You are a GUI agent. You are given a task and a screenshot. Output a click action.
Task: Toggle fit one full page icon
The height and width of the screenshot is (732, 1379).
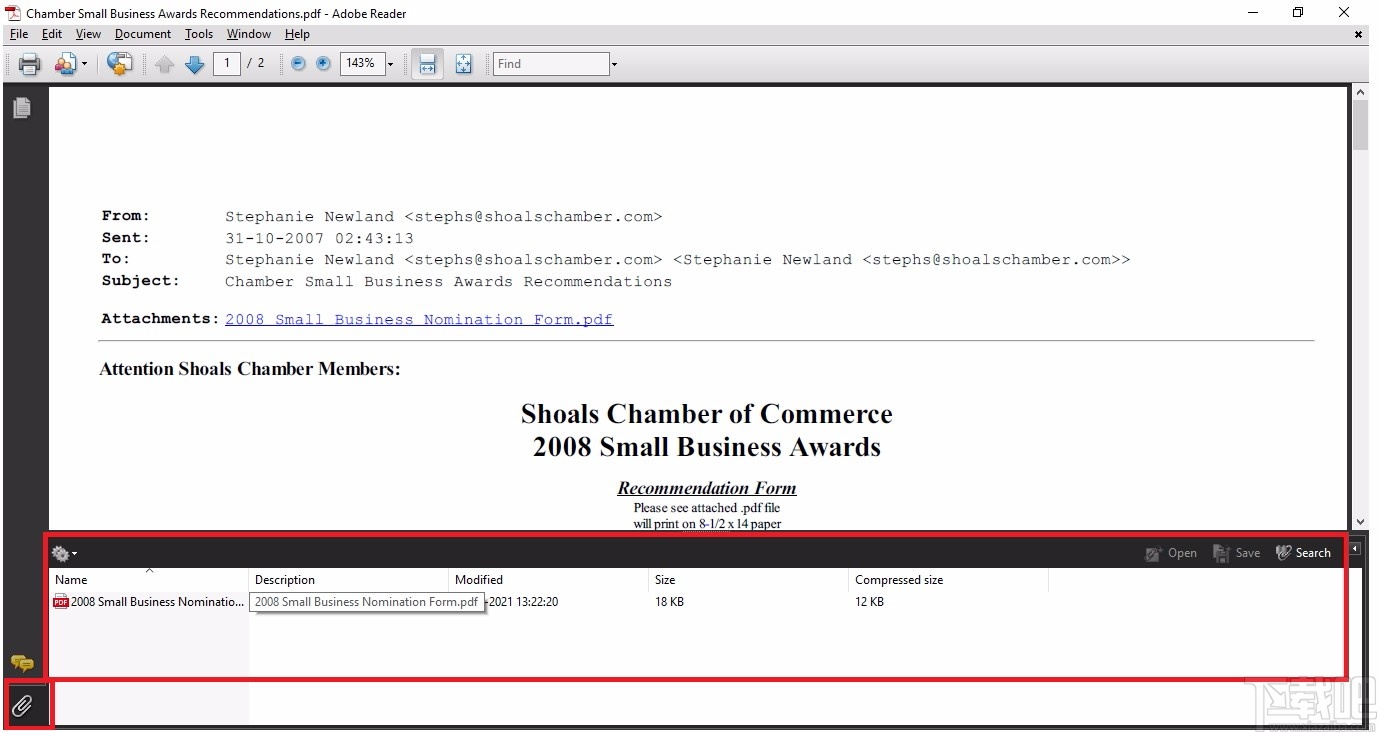click(x=464, y=64)
